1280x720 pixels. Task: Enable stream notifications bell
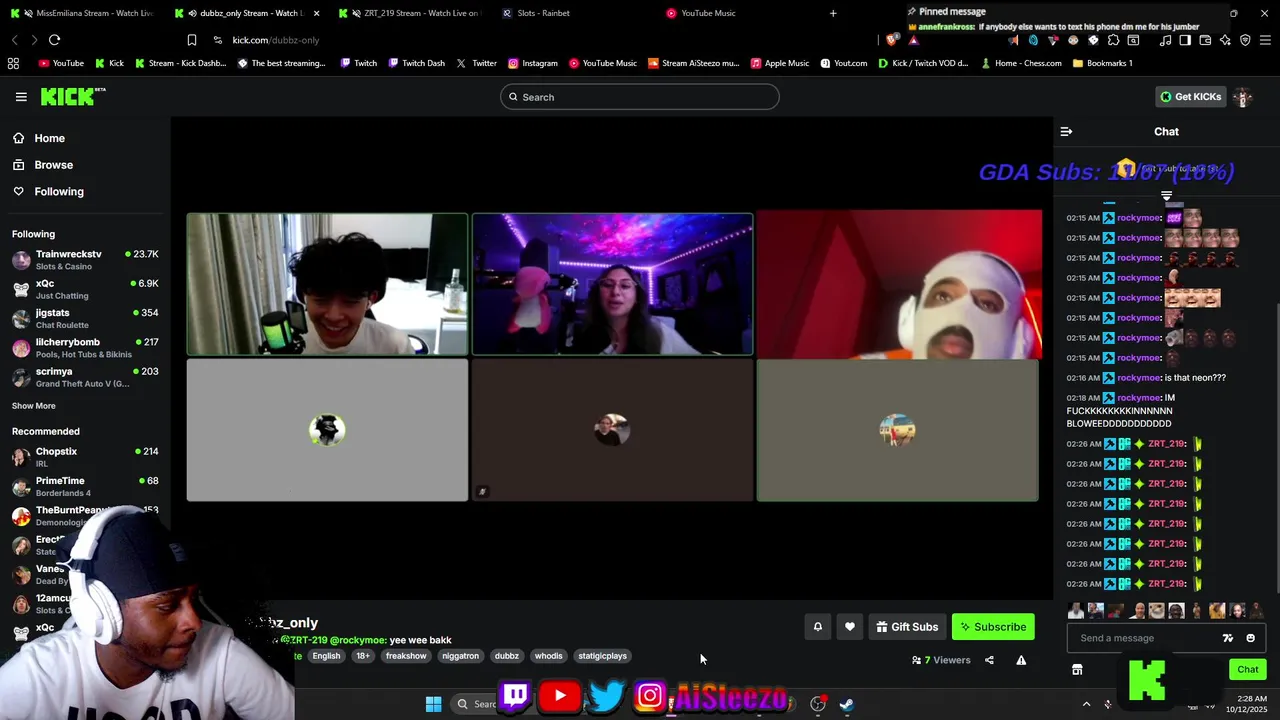(x=817, y=627)
